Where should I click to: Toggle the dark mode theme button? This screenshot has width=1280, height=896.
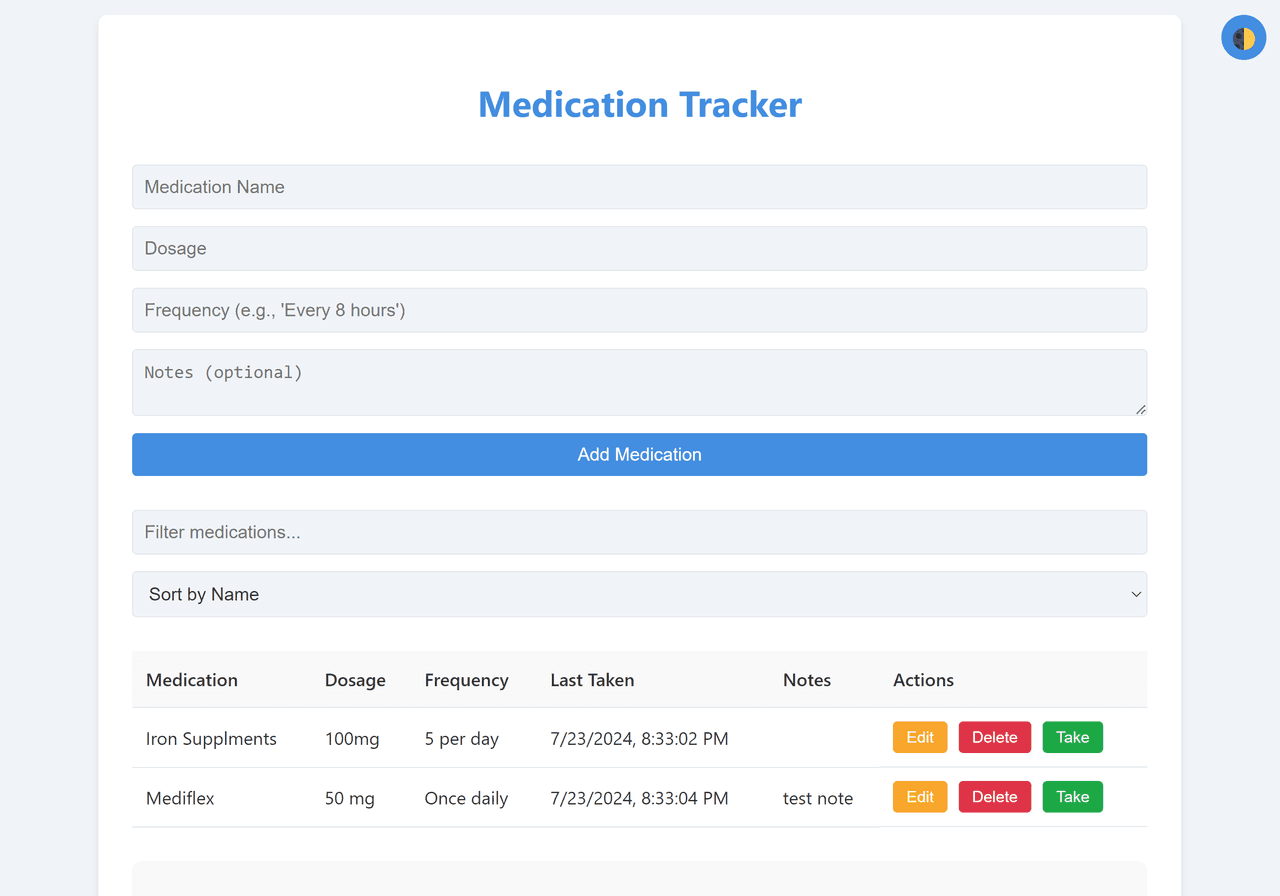1244,38
